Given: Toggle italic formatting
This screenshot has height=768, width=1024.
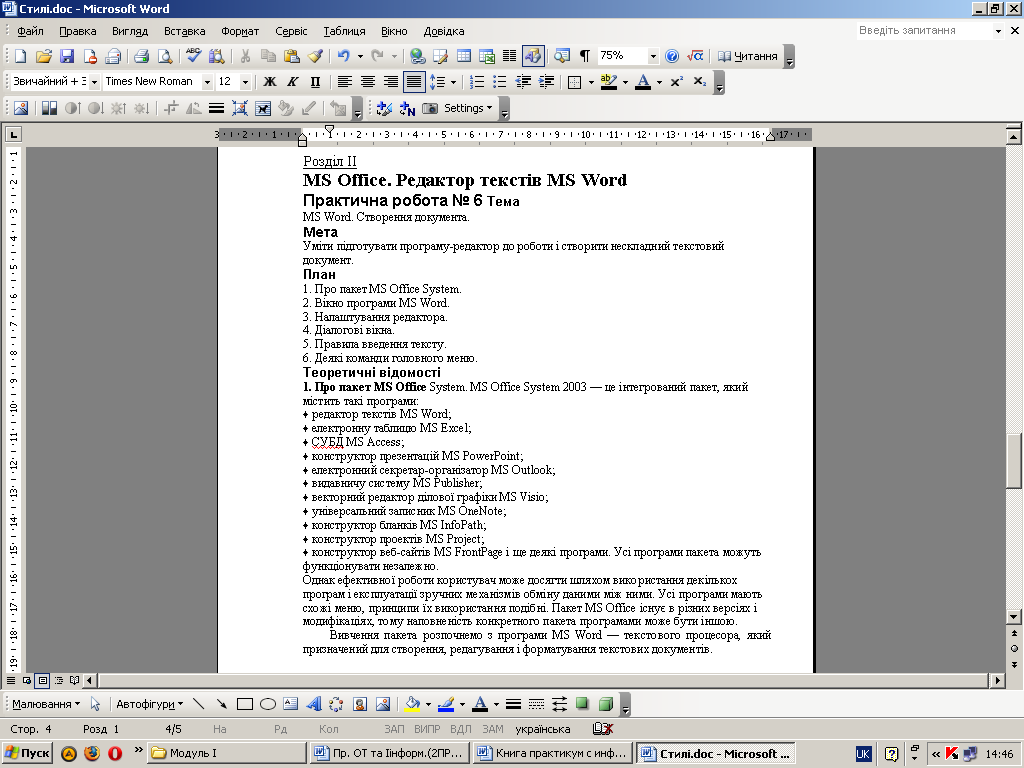Looking at the screenshot, I should click(x=293, y=82).
